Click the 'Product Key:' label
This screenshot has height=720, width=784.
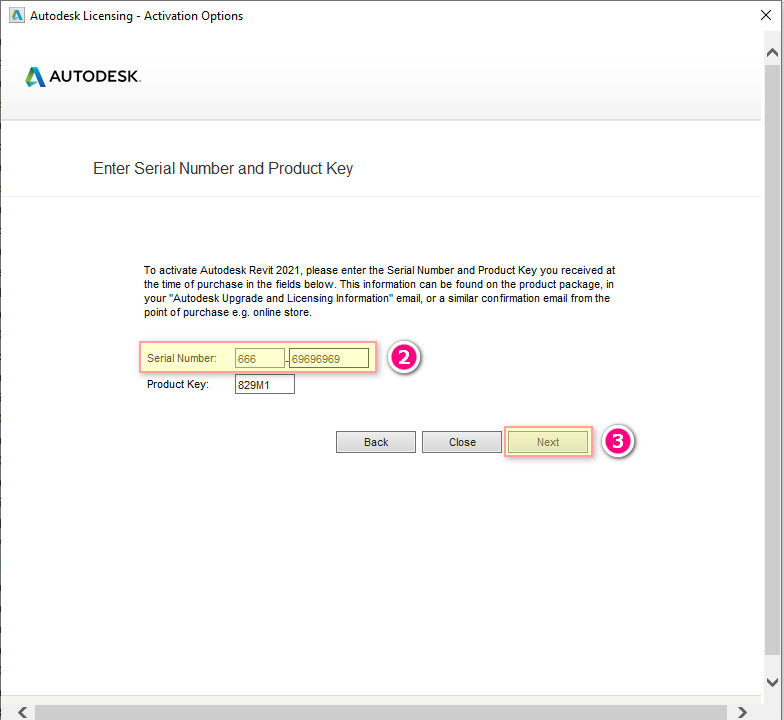click(x=177, y=384)
